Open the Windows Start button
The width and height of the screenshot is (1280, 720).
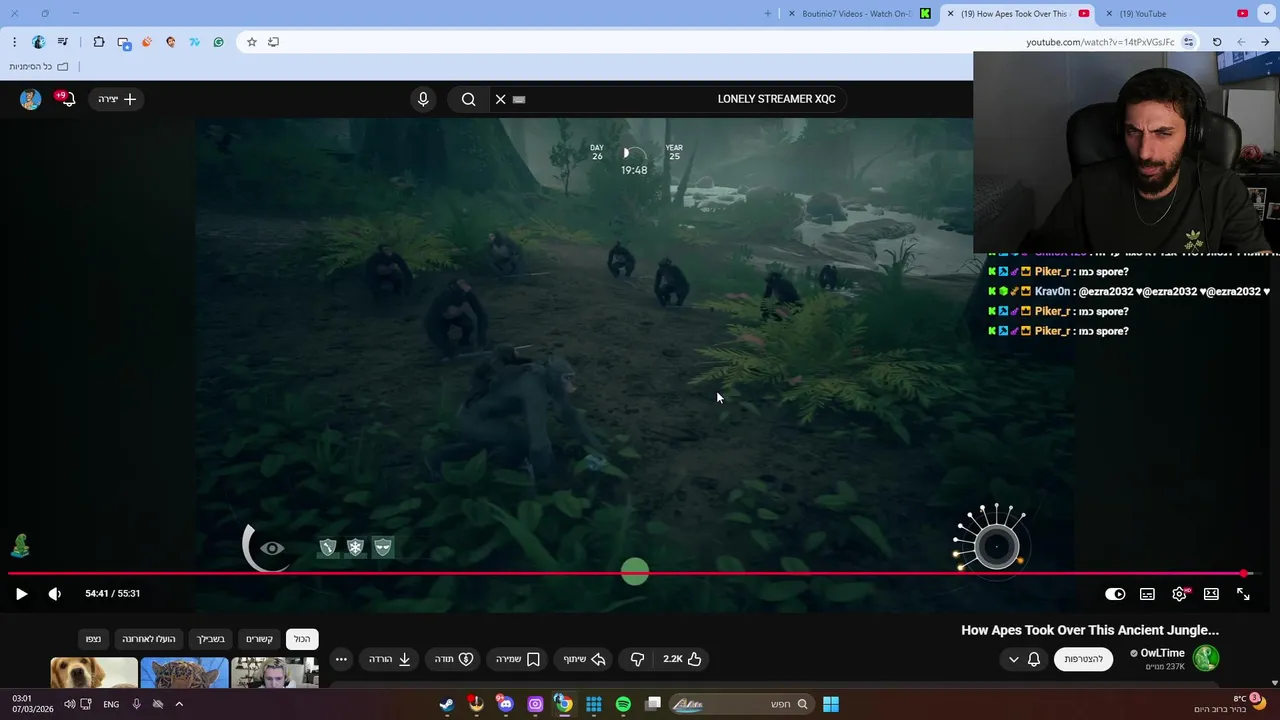831,704
